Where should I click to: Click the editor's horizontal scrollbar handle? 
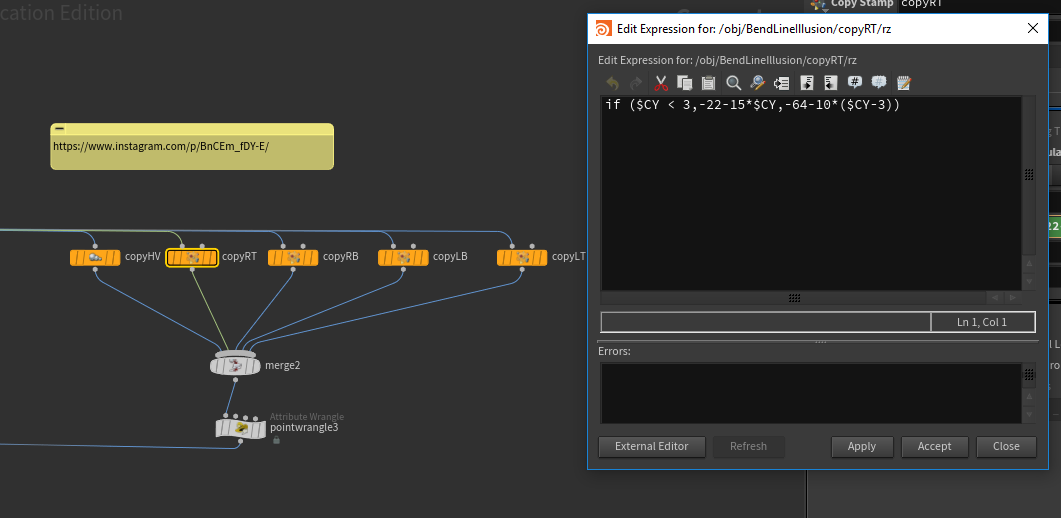[794, 298]
